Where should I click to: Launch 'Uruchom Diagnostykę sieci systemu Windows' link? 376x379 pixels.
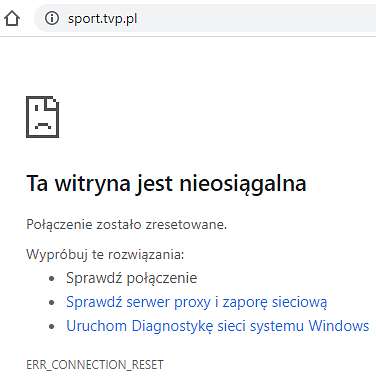[218, 326]
